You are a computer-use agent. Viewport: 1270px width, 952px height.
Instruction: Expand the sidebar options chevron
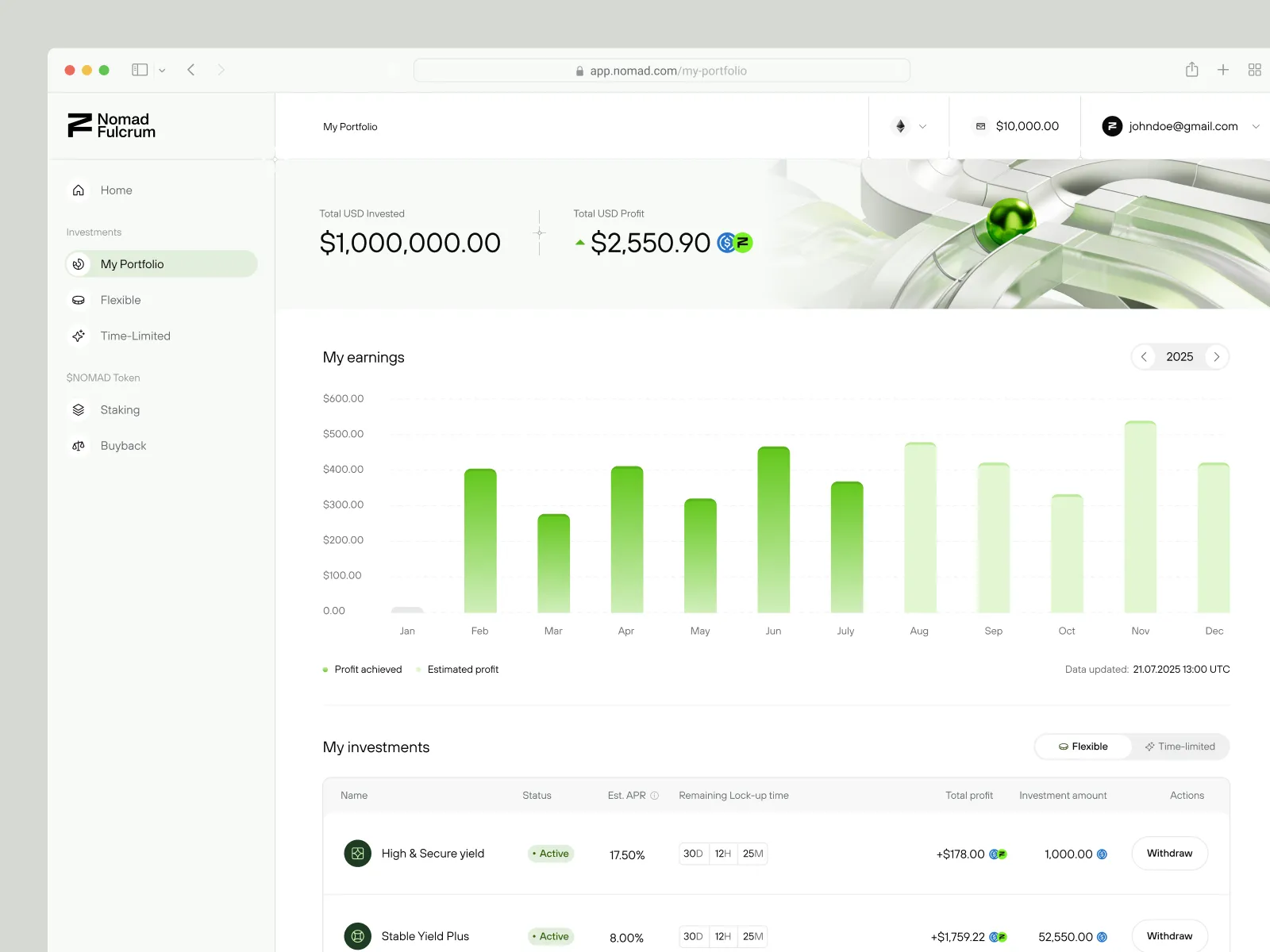click(x=162, y=71)
